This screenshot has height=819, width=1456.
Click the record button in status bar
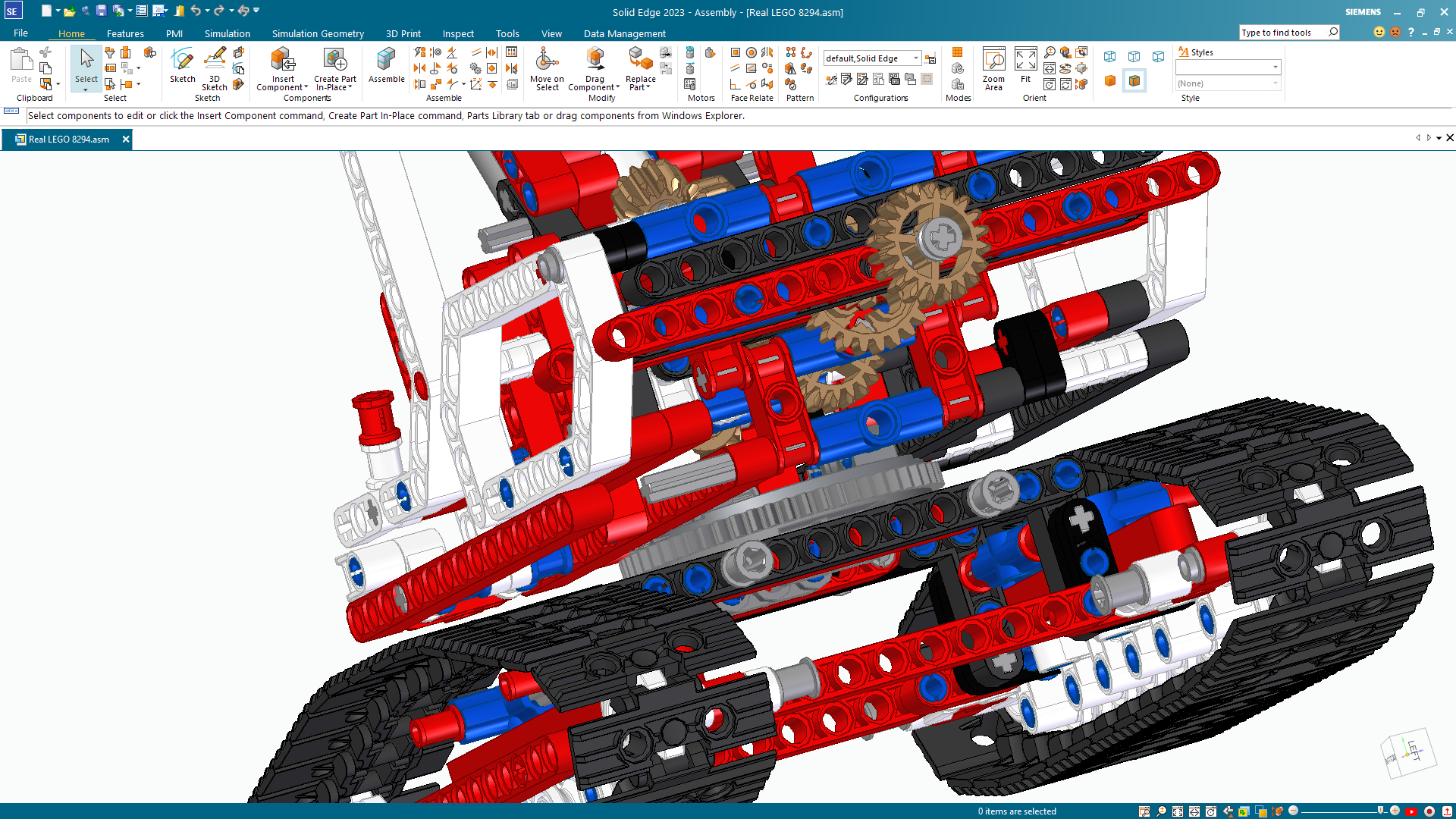(x=1429, y=811)
